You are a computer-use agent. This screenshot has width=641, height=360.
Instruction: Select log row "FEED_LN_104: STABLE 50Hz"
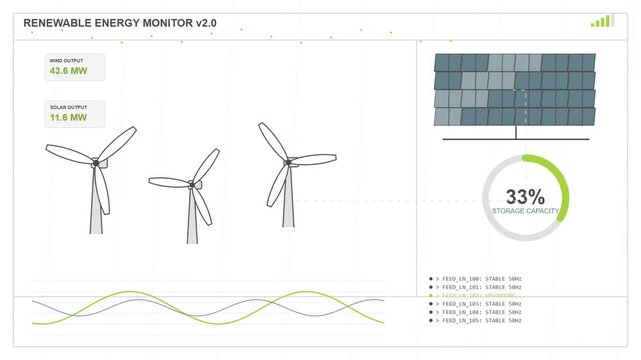click(x=475, y=312)
